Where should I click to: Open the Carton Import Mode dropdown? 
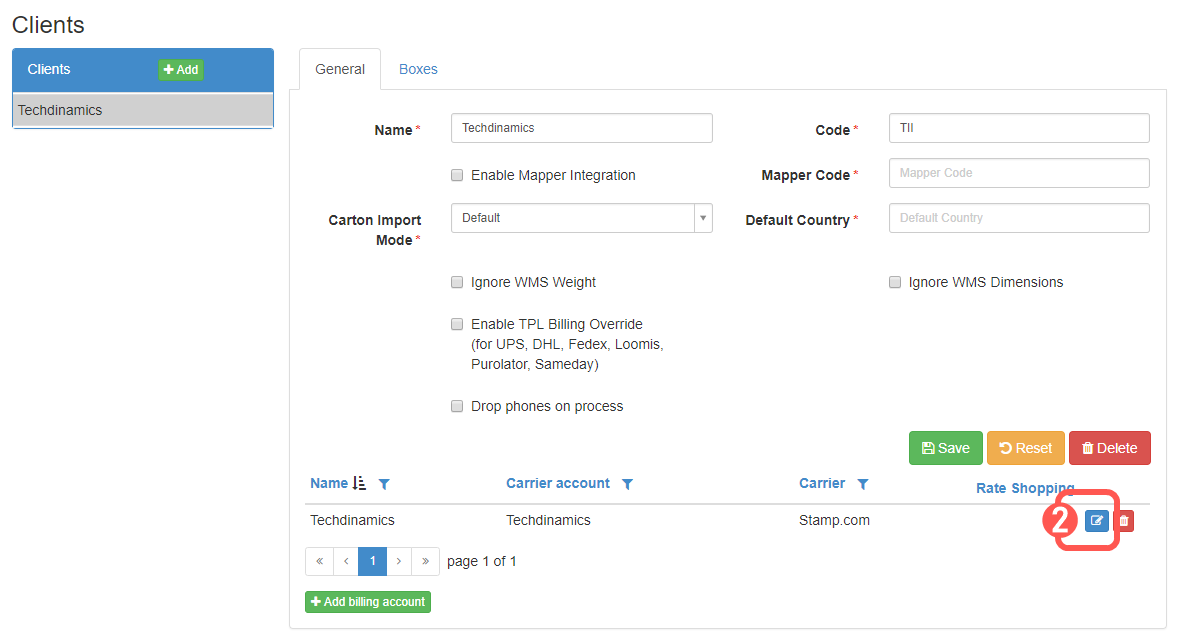click(x=582, y=218)
